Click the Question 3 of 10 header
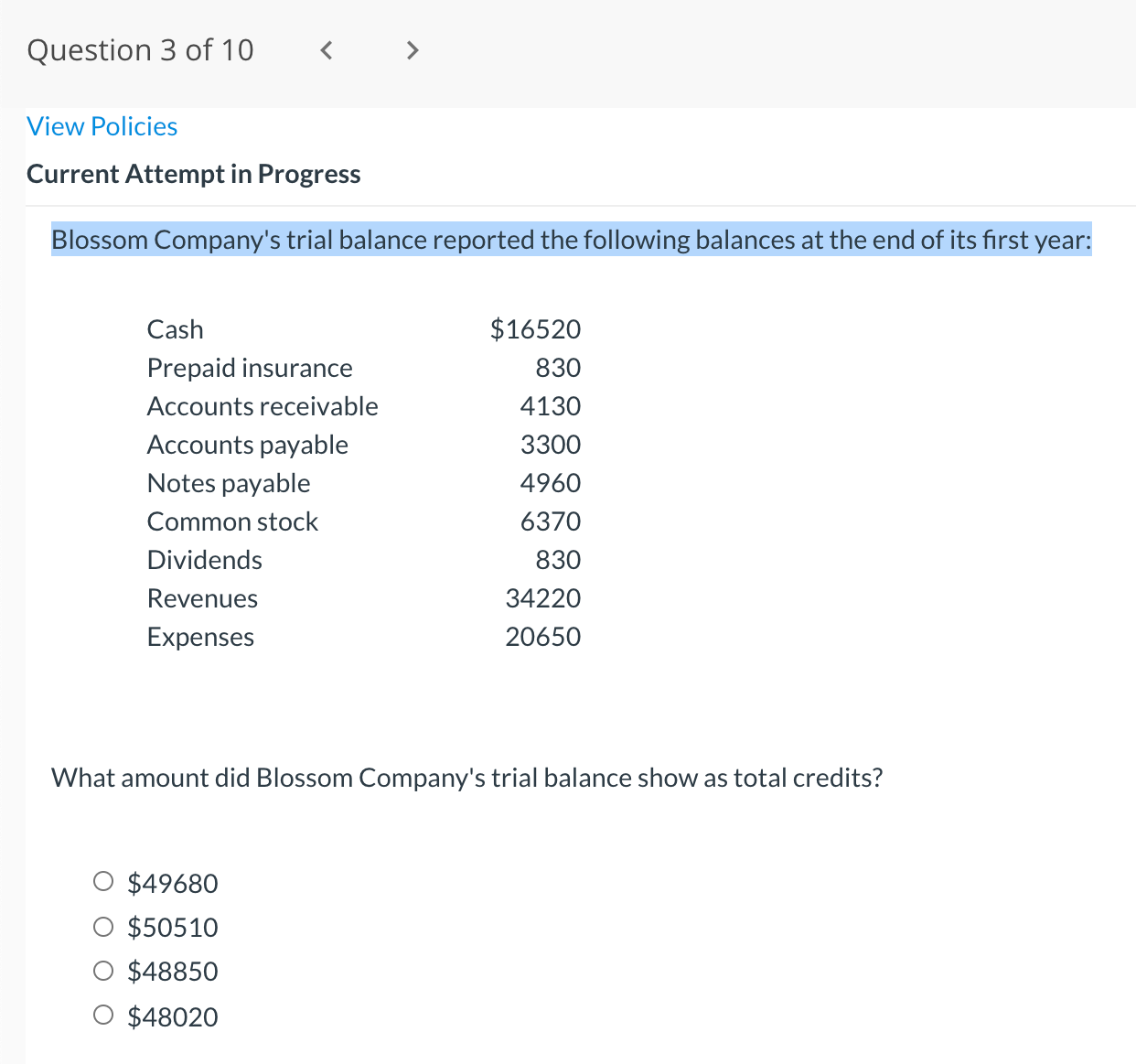The image size is (1136, 1064). [x=140, y=50]
